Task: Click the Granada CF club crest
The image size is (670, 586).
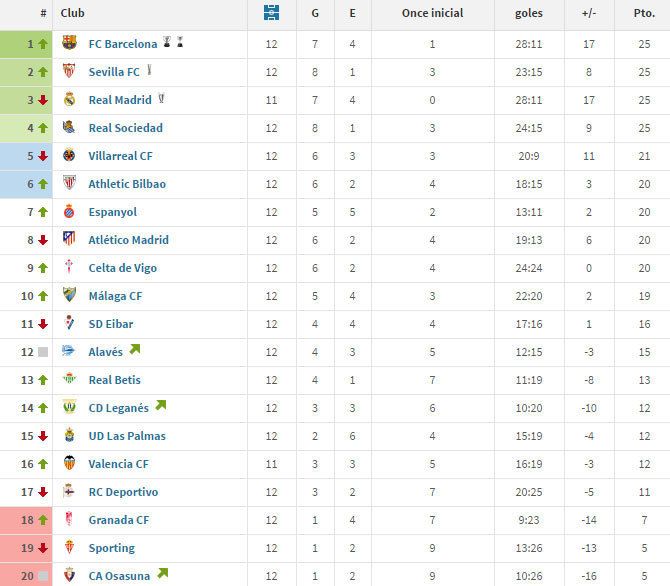Action: (x=69, y=520)
